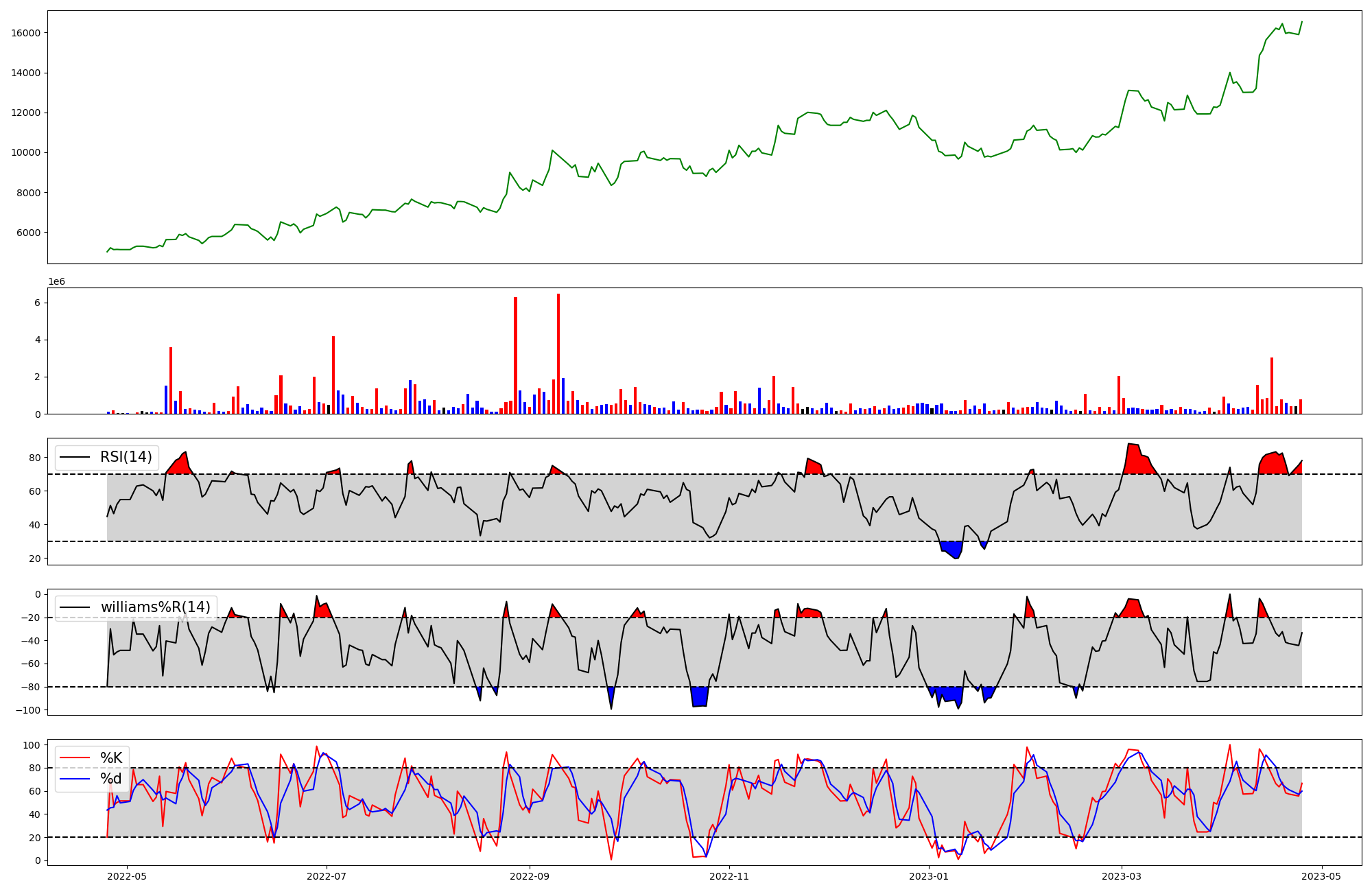Click the %d legend entry
The image size is (1372, 892).
111,779
